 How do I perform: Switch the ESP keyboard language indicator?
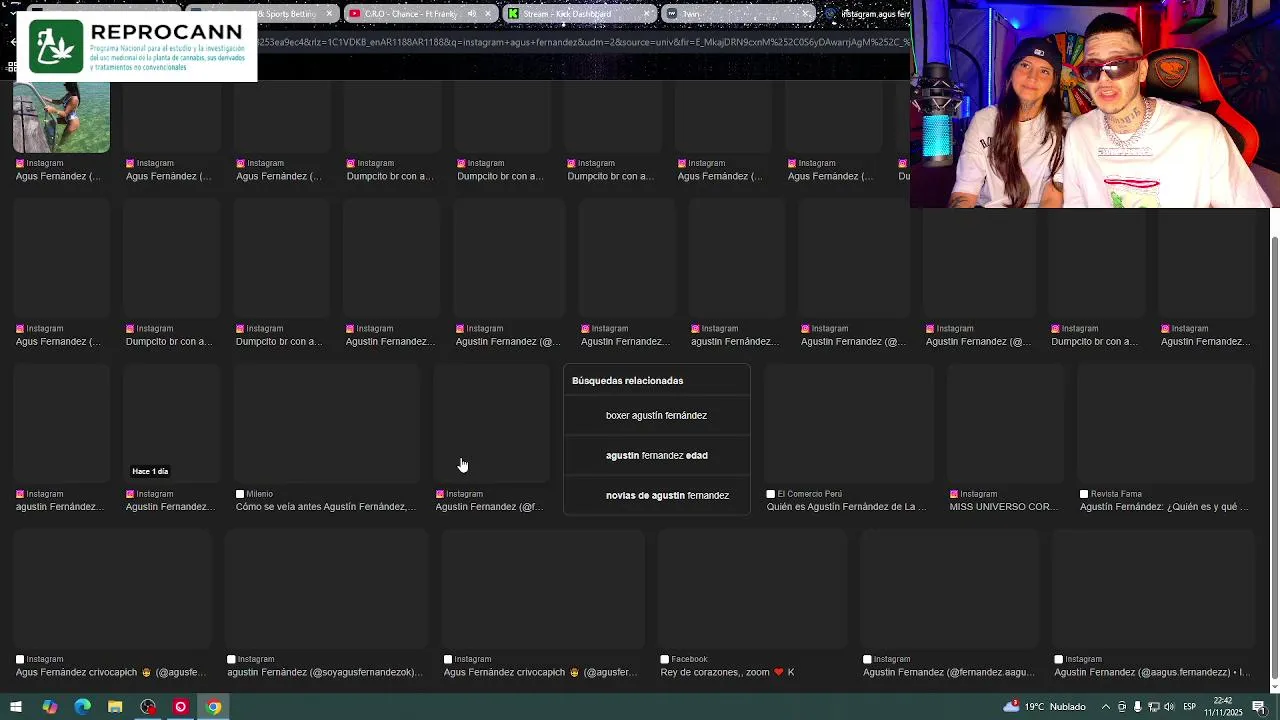[1189, 707]
